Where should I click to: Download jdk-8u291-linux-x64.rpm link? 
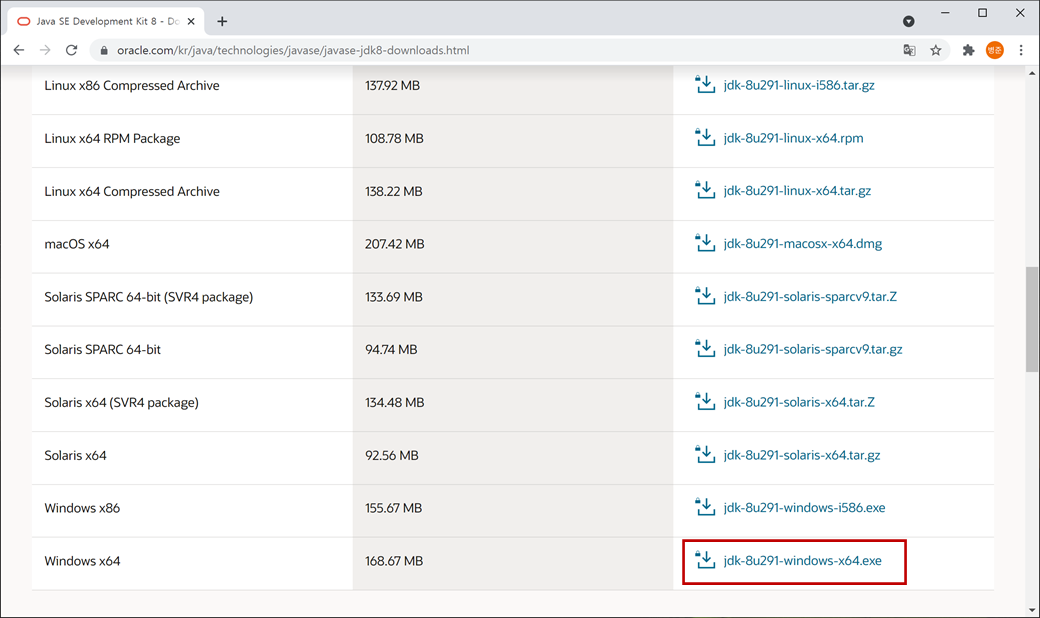pos(793,138)
